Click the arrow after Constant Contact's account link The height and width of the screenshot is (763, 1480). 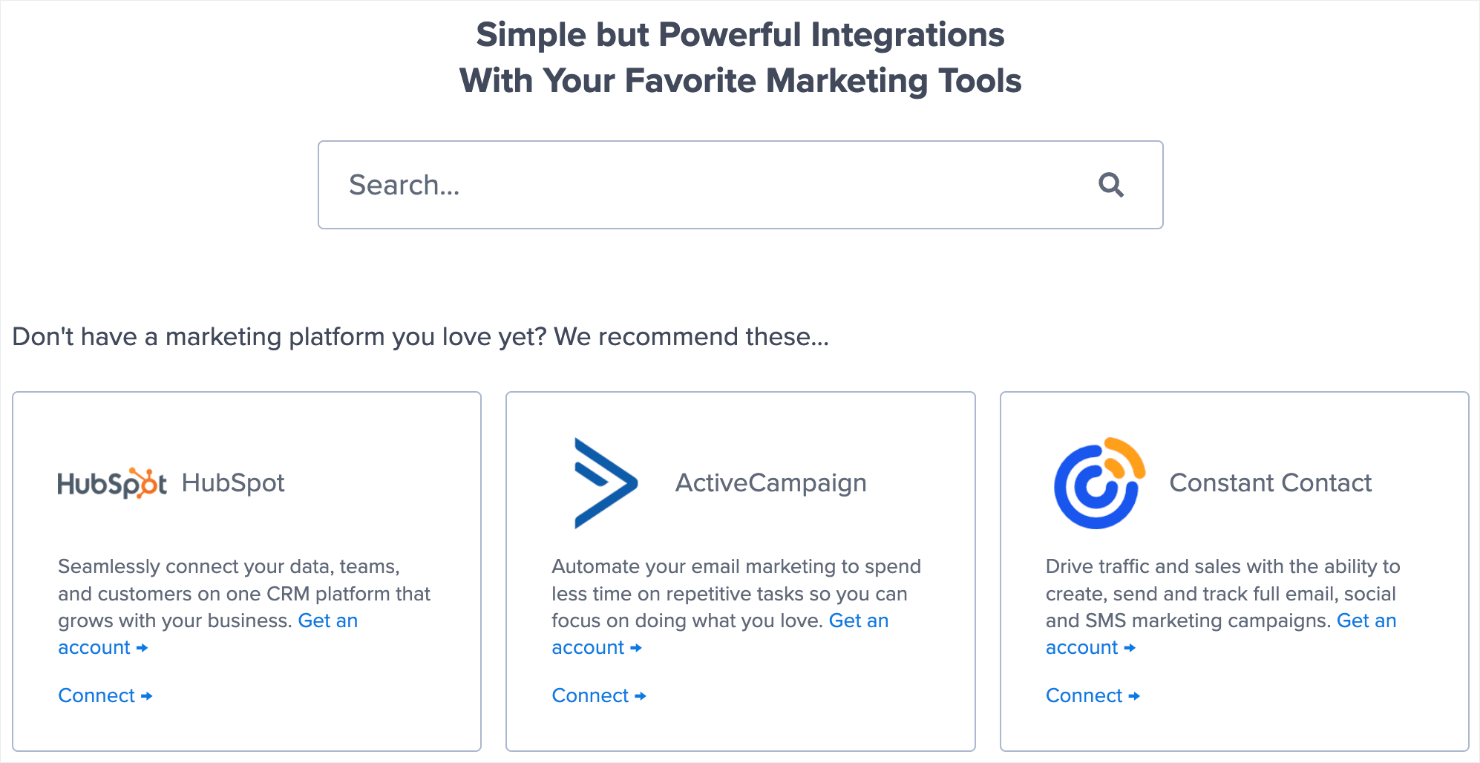coord(1131,648)
